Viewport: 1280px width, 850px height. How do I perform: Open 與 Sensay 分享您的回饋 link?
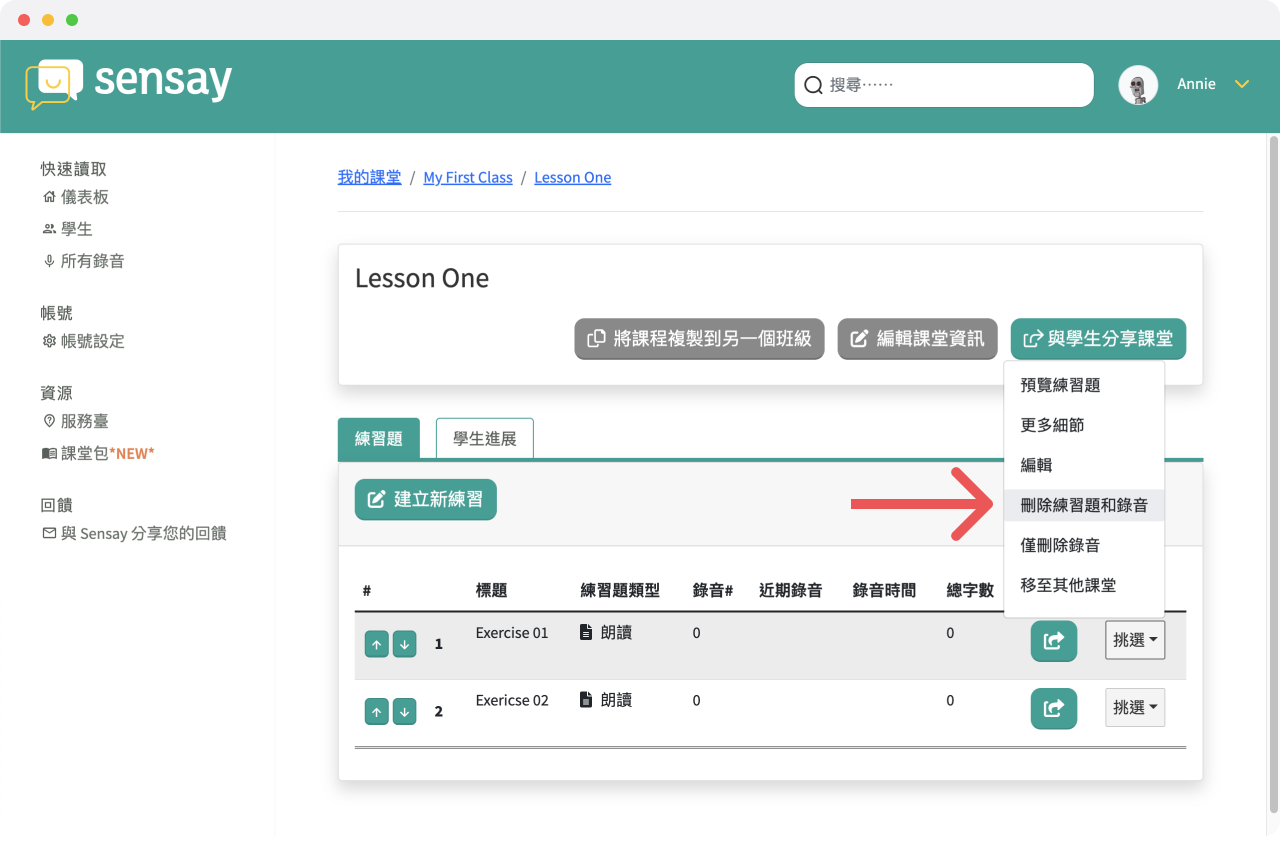pos(134,533)
